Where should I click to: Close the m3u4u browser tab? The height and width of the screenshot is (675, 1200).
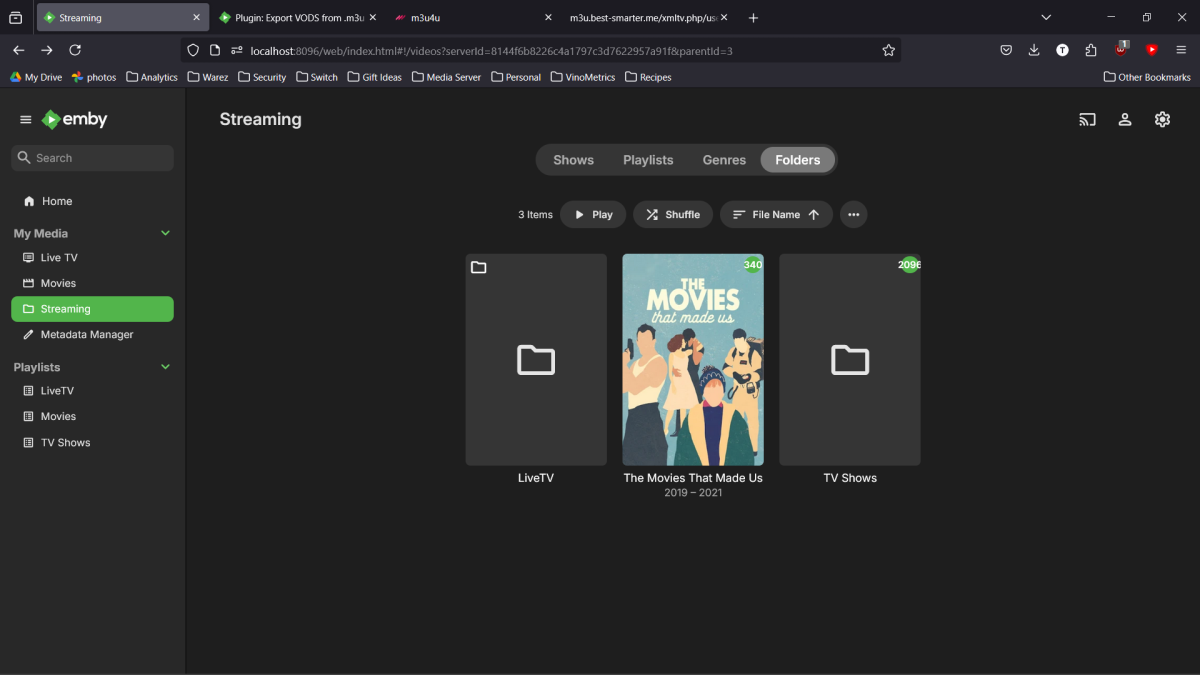(x=548, y=18)
